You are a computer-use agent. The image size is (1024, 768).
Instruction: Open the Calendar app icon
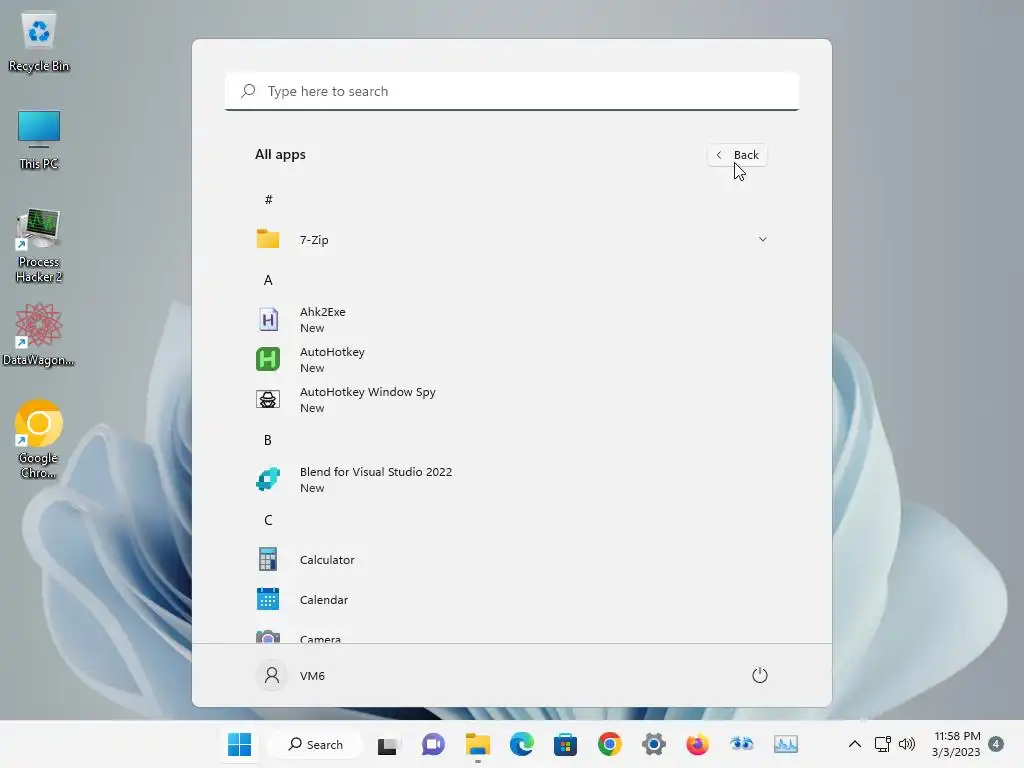[268, 600]
